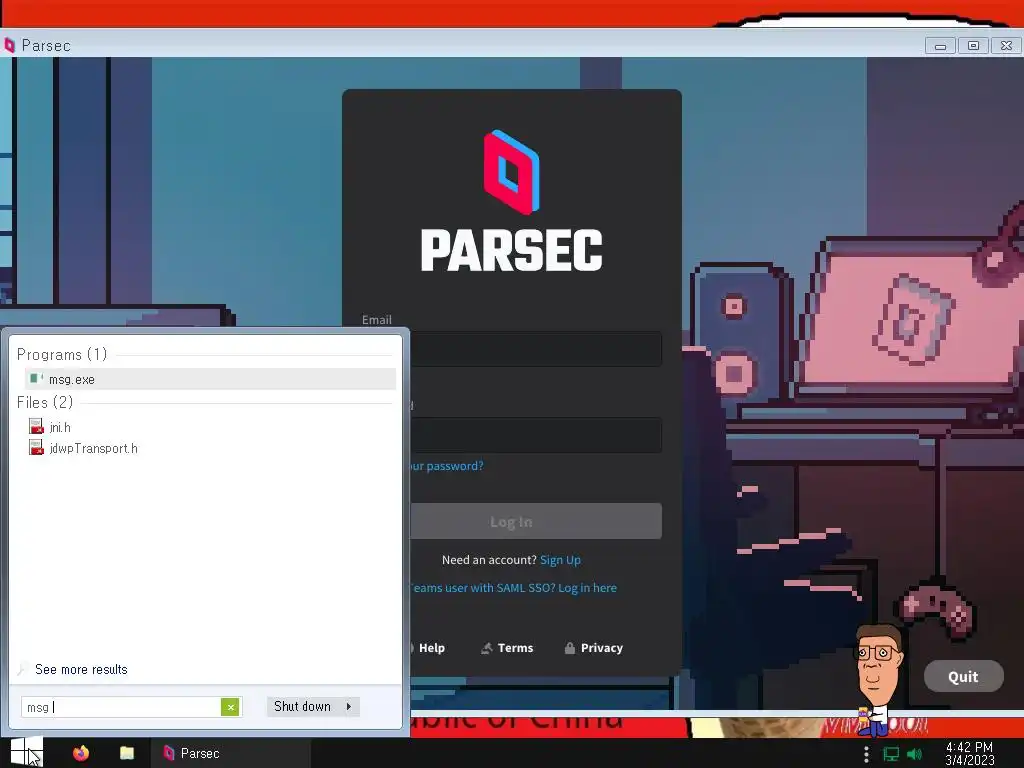Viewport: 1024px width, 768px height.
Task: Open File Explorer from the taskbar
Action: 127,753
